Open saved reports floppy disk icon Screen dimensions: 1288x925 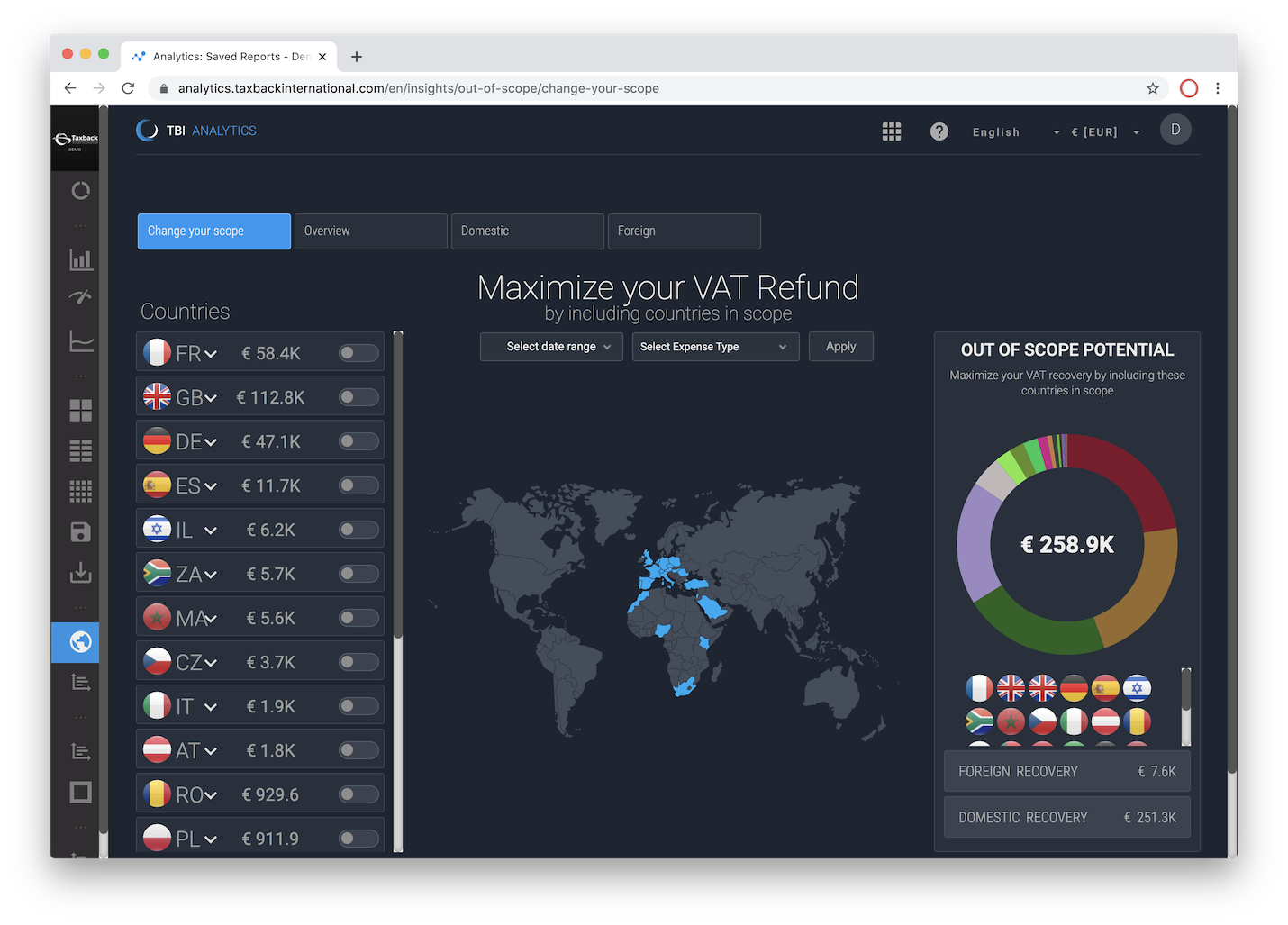pos(81,531)
